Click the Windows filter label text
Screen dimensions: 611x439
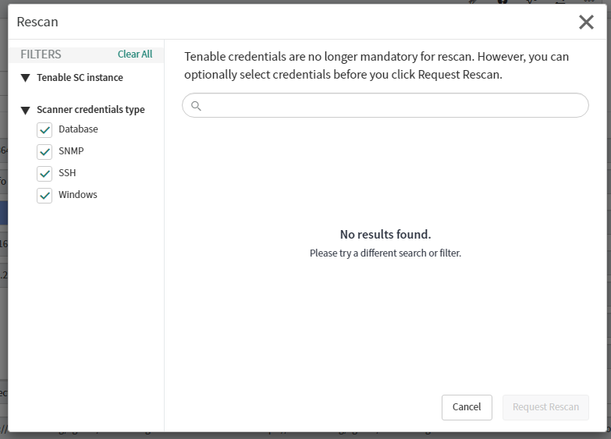tap(78, 194)
